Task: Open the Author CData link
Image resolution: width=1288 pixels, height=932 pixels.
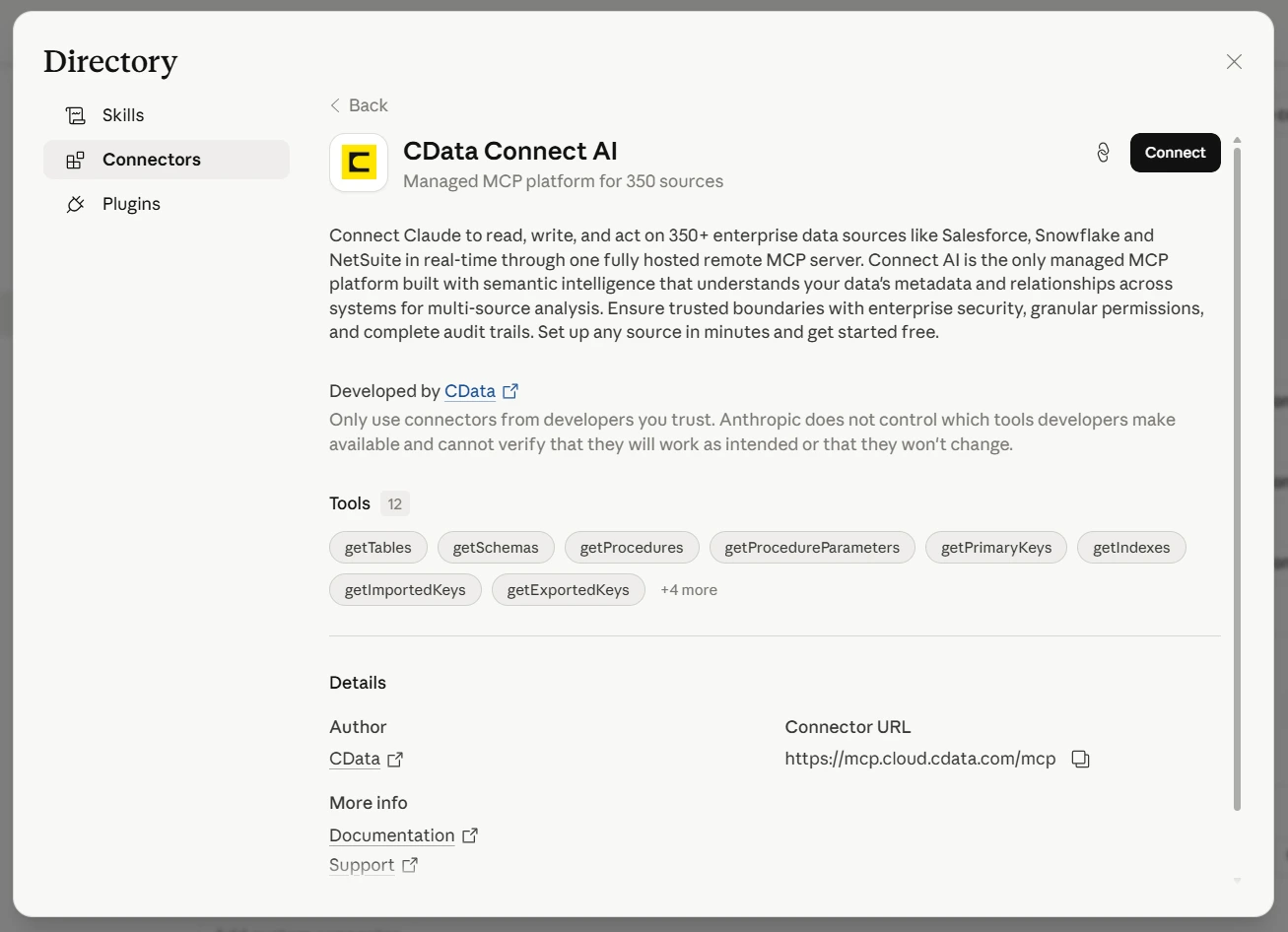Action: coord(355,759)
